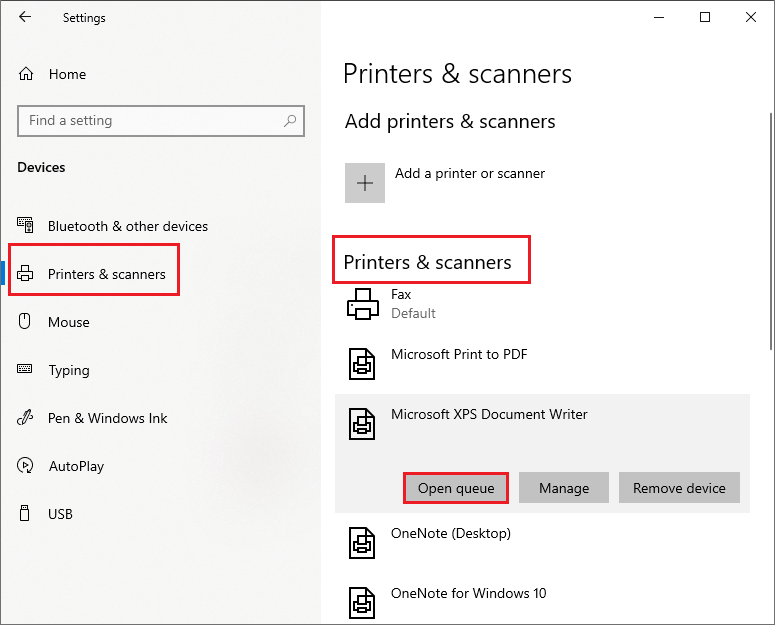The image size is (775, 625).
Task: Close the Settings window
Action: 750,17
